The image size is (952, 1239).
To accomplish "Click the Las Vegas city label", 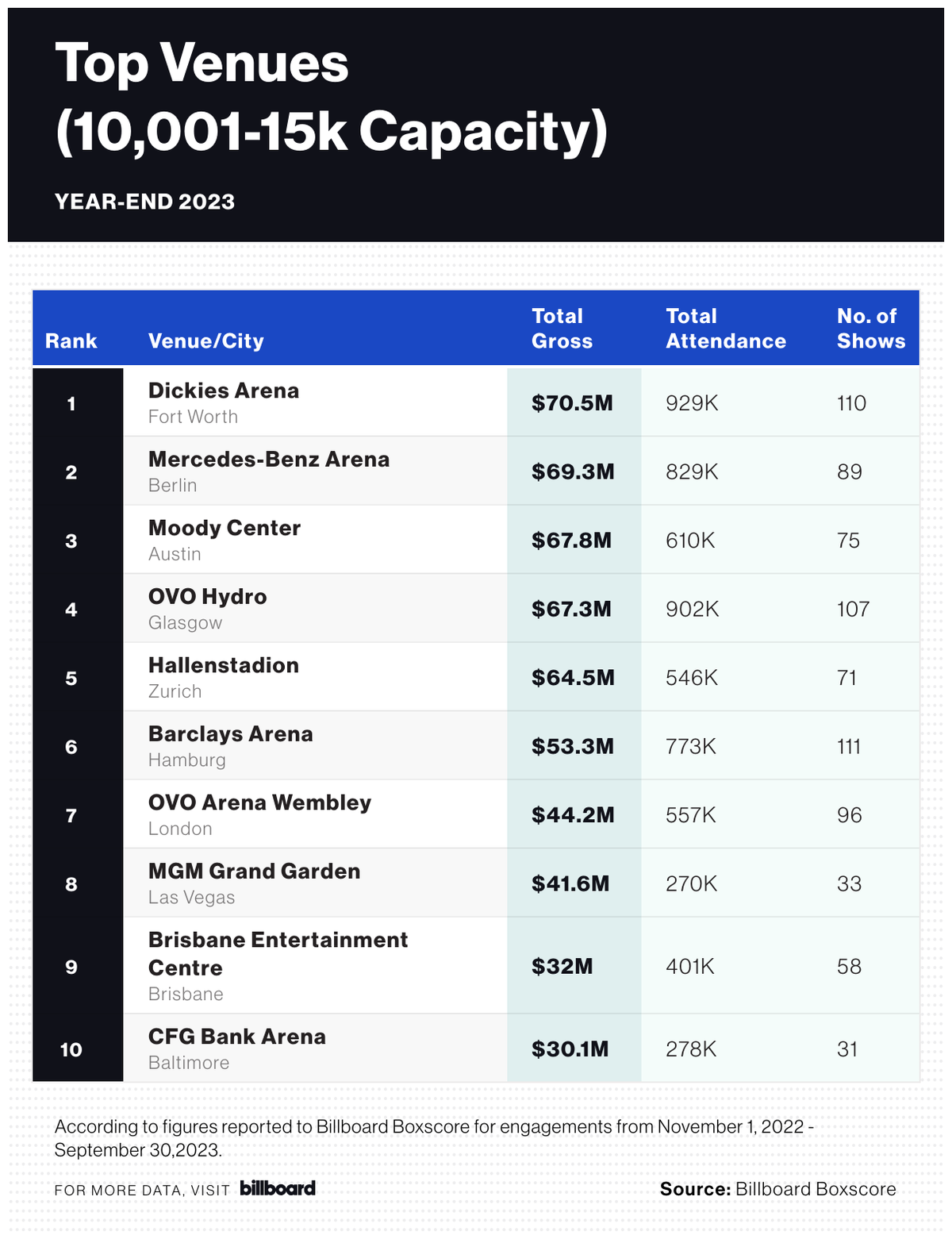I will pos(191,898).
